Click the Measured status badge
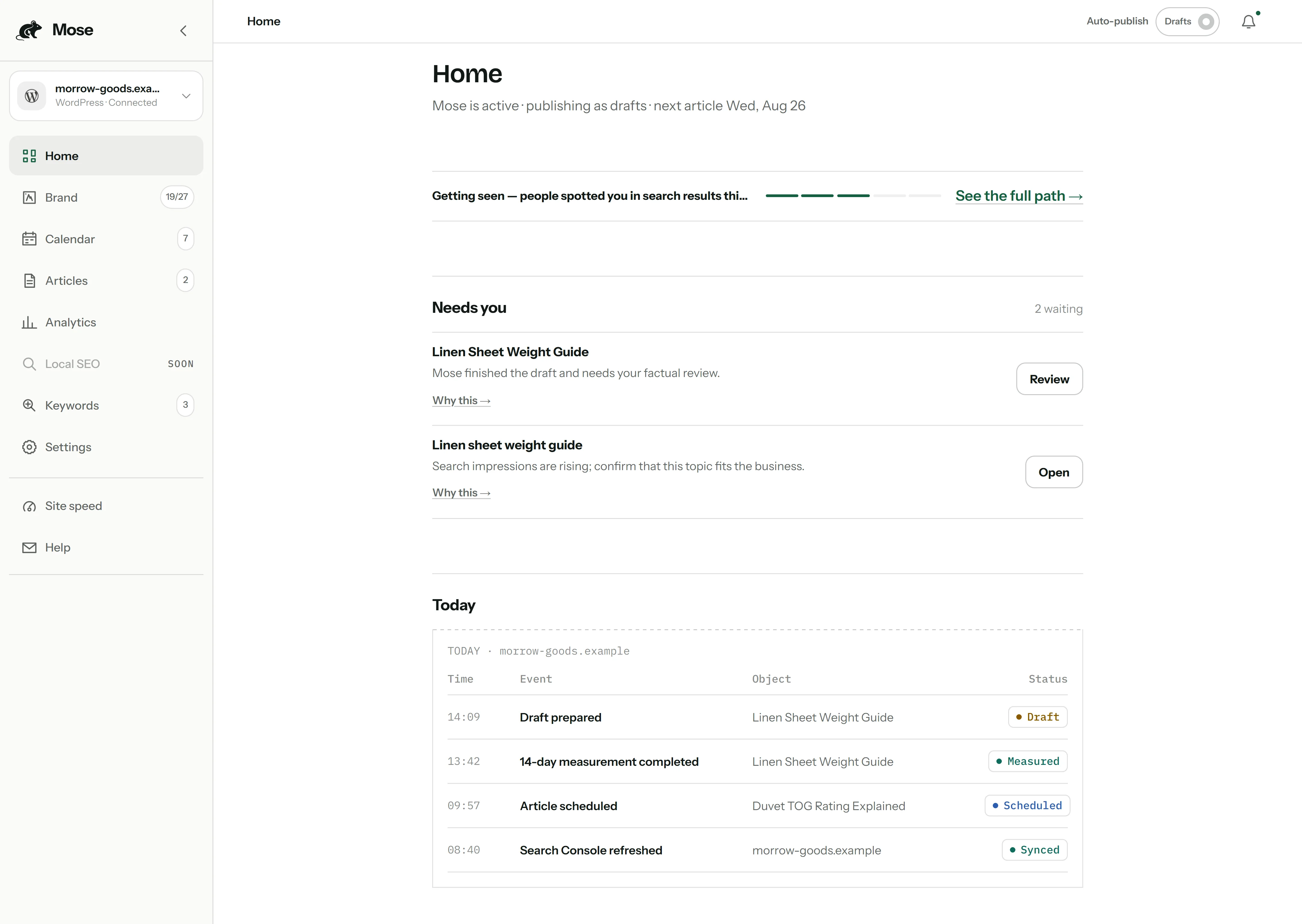Image resolution: width=1302 pixels, height=924 pixels. click(1028, 761)
